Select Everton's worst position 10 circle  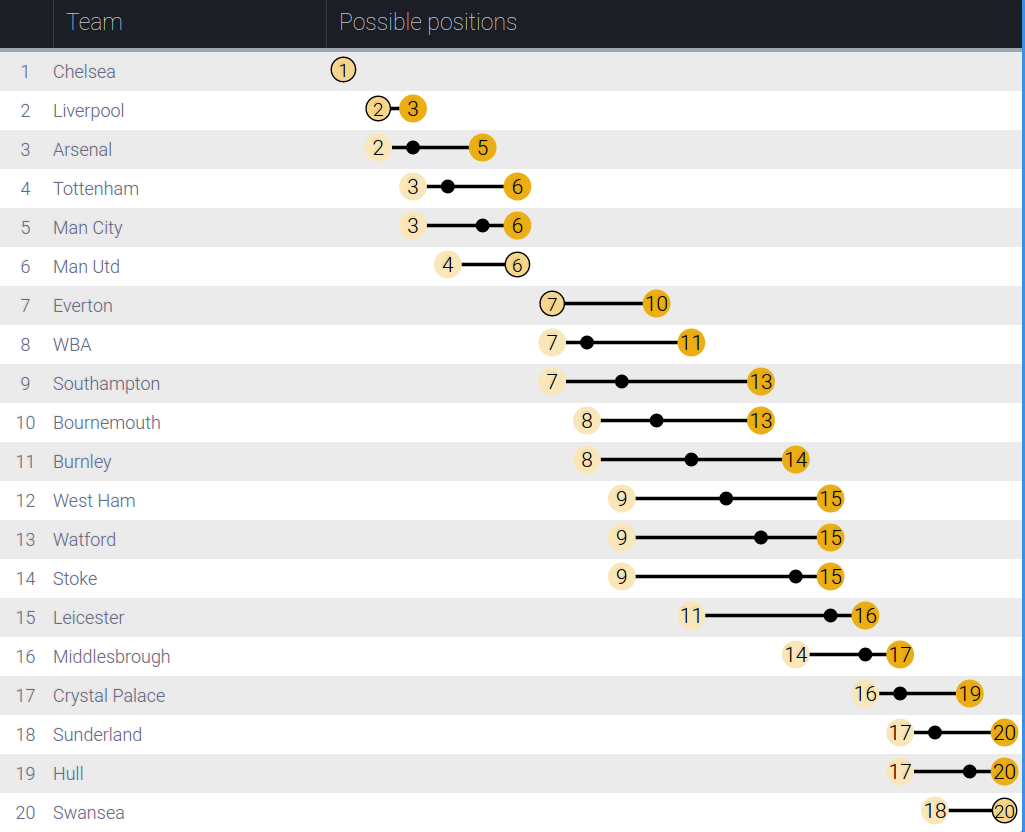656,304
